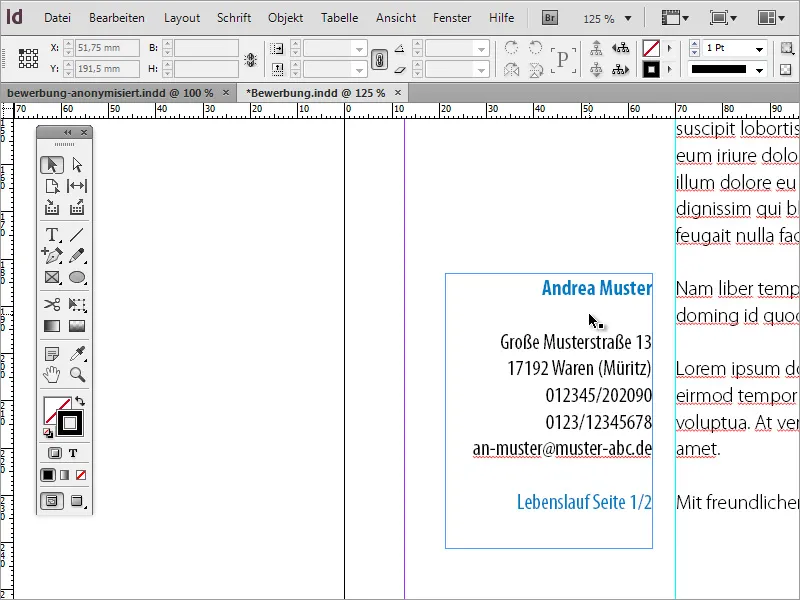The width and height of the screenshot is (800, 600).
Task: Select the Gap tool
Action: coord(77,186)
